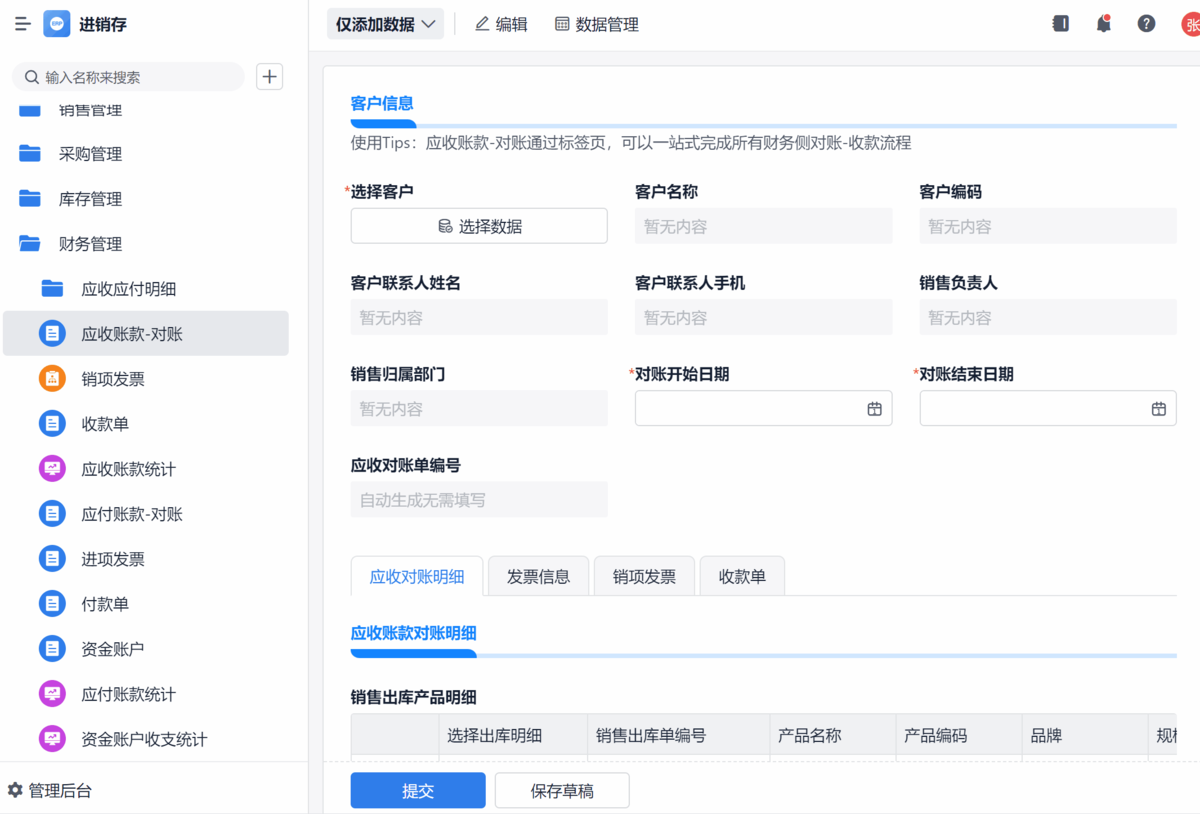Click 选择数据 to choose a customer
The image size is (1200, 814).
point(479,226)
